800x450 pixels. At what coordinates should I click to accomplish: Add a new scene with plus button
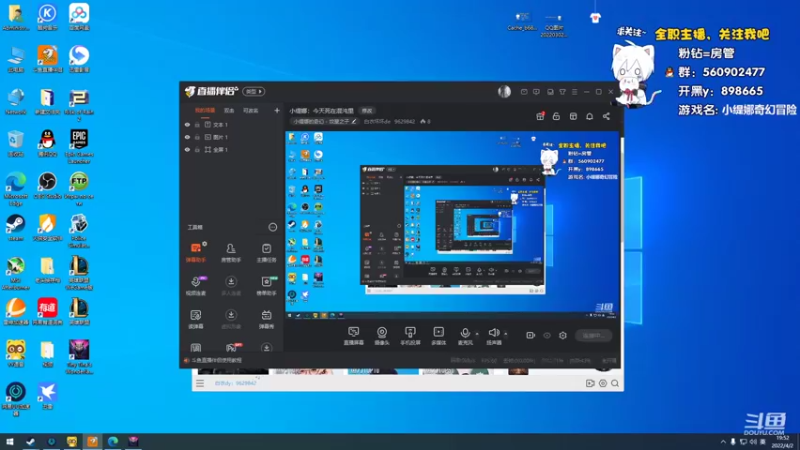pos(277,110)
